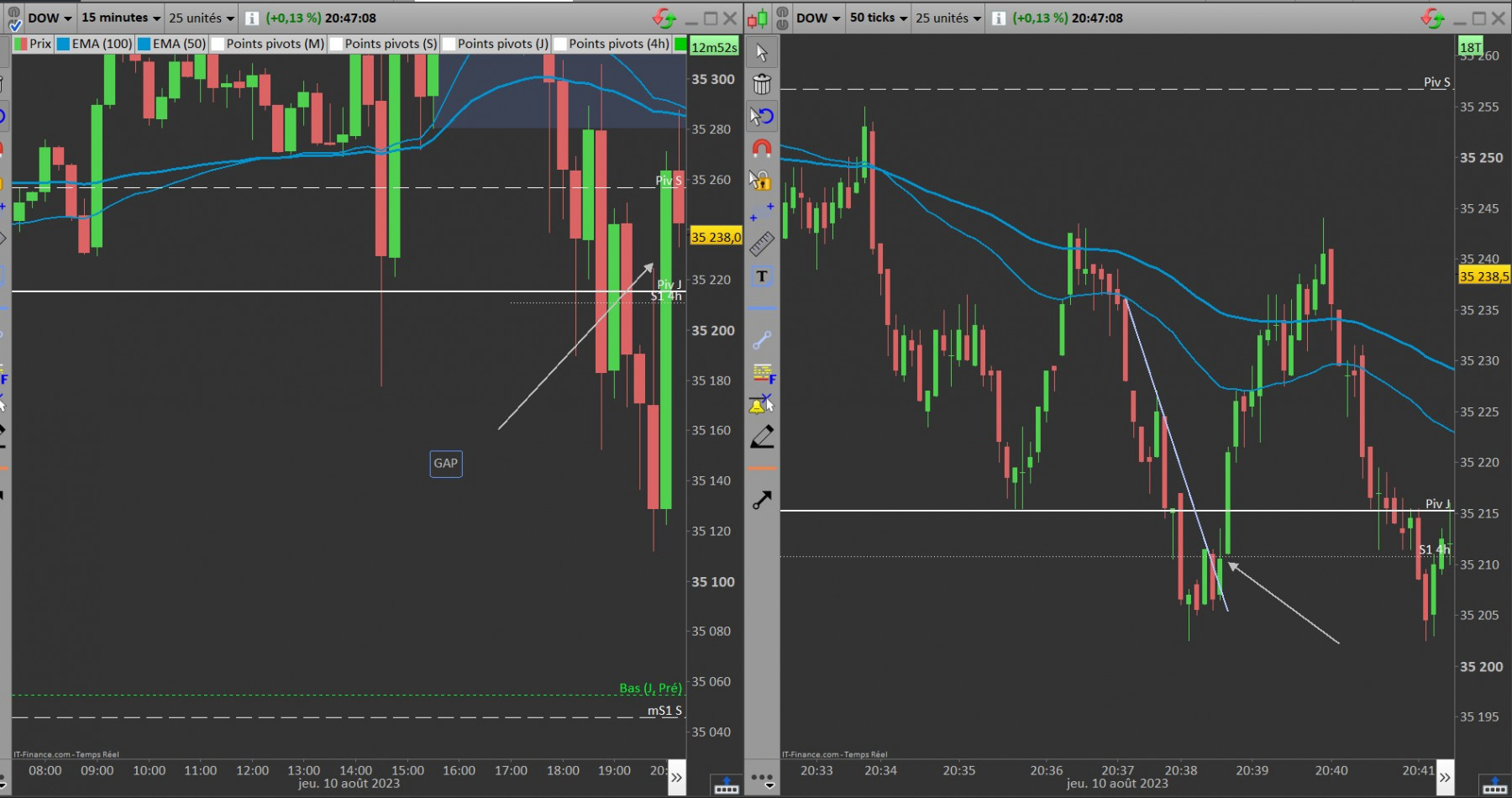The height and width of the screenshot is (798, 1512).
Task: Click the 20:47:08 time in 15 minutes chart
Action: (351, 18)
